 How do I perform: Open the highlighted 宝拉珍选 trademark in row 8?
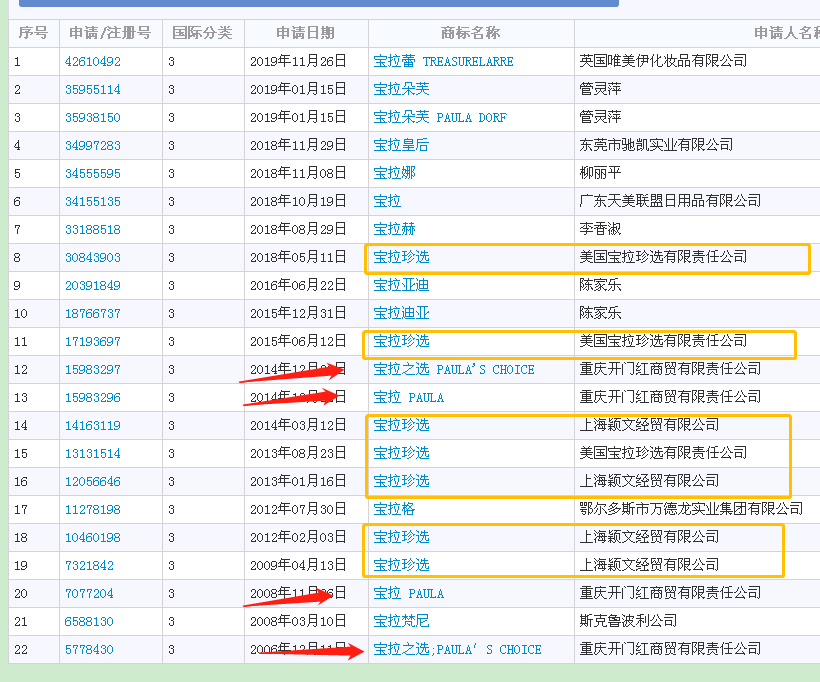click(398, 257)
